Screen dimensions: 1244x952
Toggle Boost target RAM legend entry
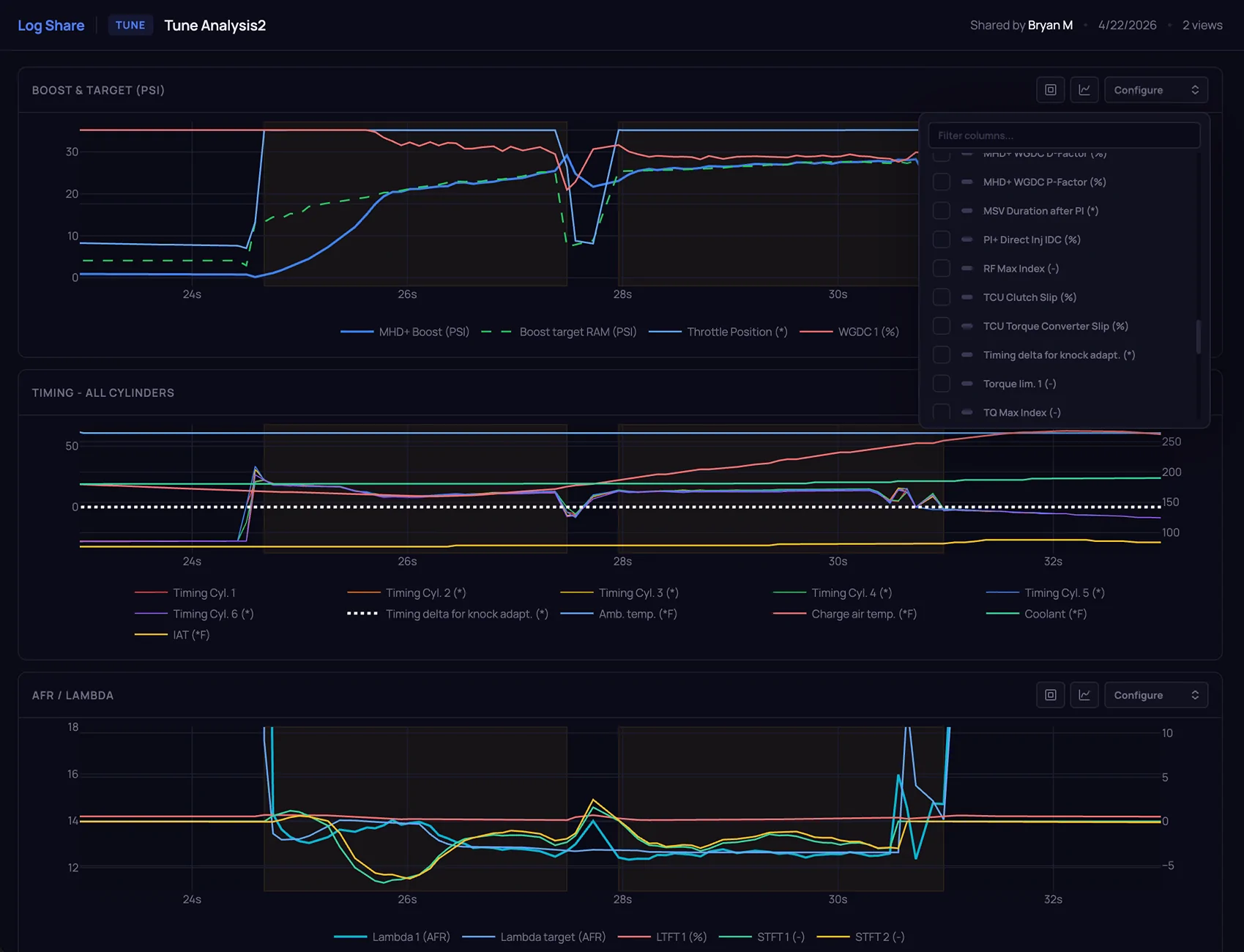click(x=559, y=332)
